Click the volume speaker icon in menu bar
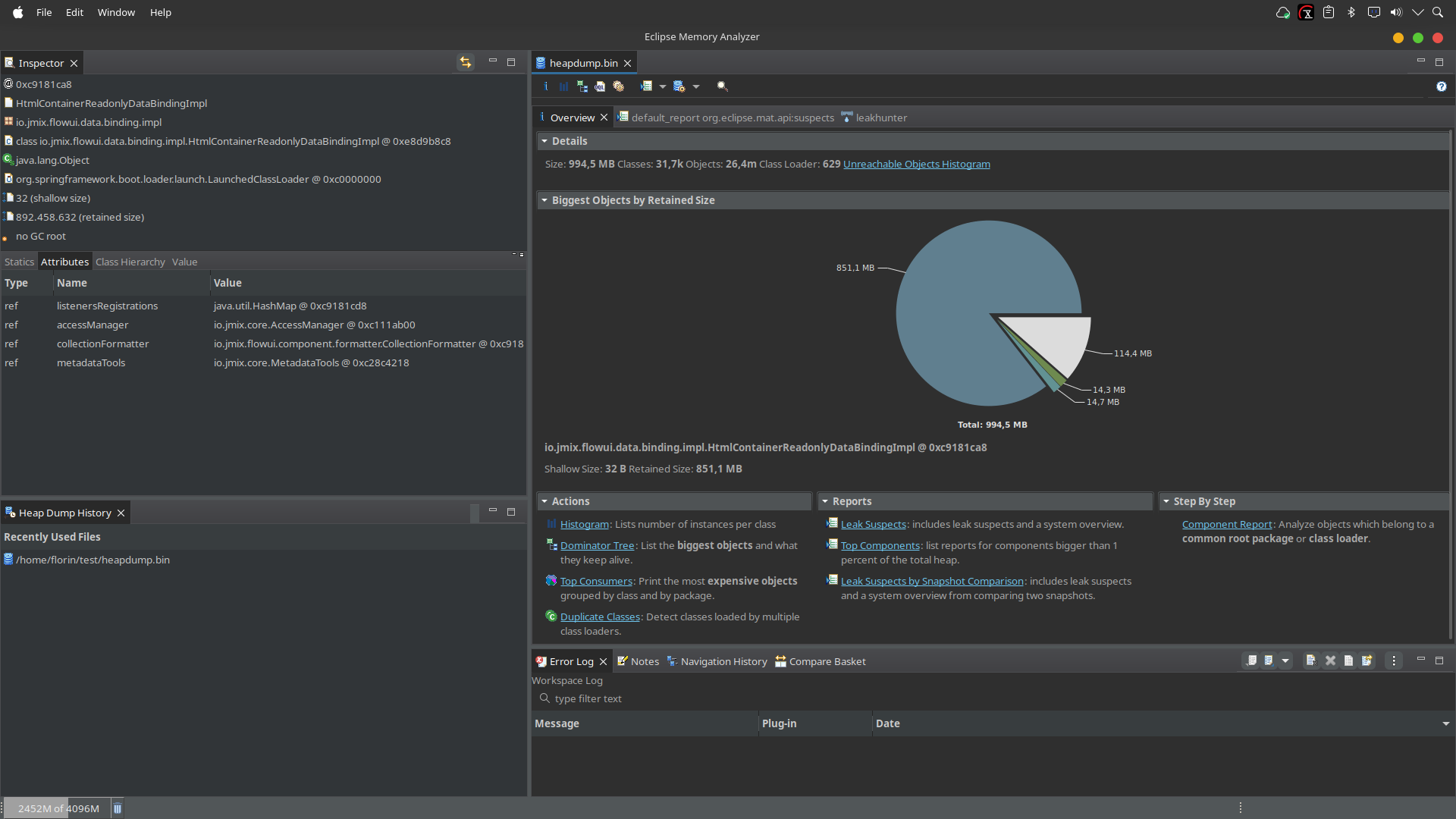Screen dimensions: 1456x819 click(x=1396, y=12)
